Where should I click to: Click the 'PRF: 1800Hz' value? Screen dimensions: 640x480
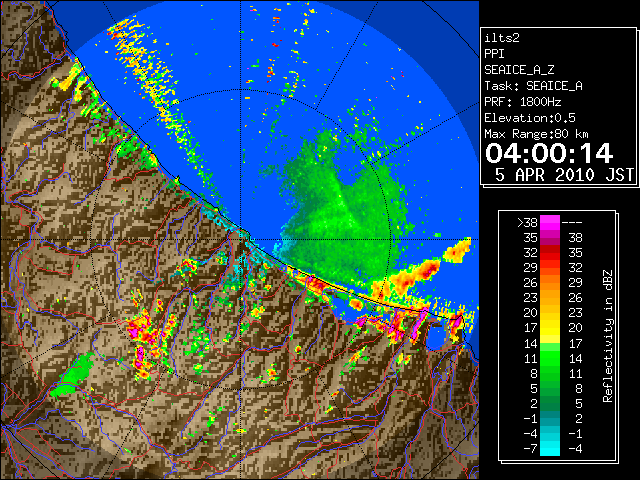(x=522, y=102)
